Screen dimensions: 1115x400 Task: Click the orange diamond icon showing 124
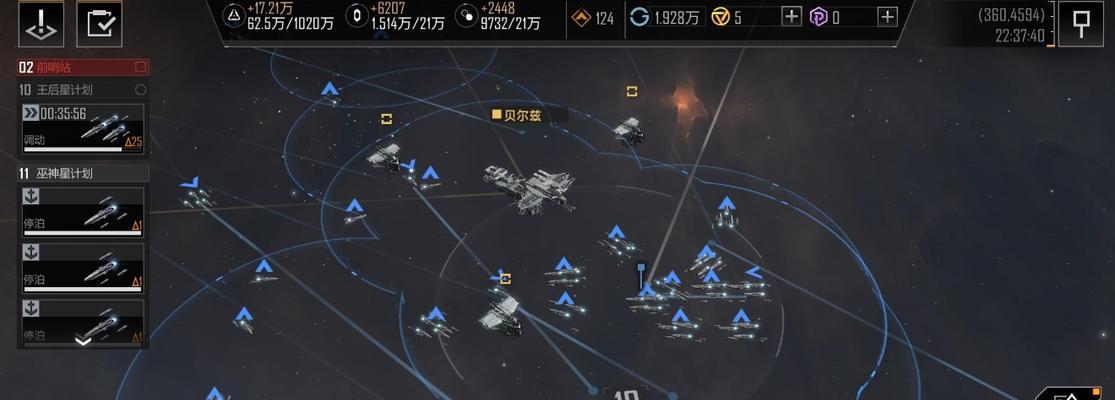coord(582,18)
